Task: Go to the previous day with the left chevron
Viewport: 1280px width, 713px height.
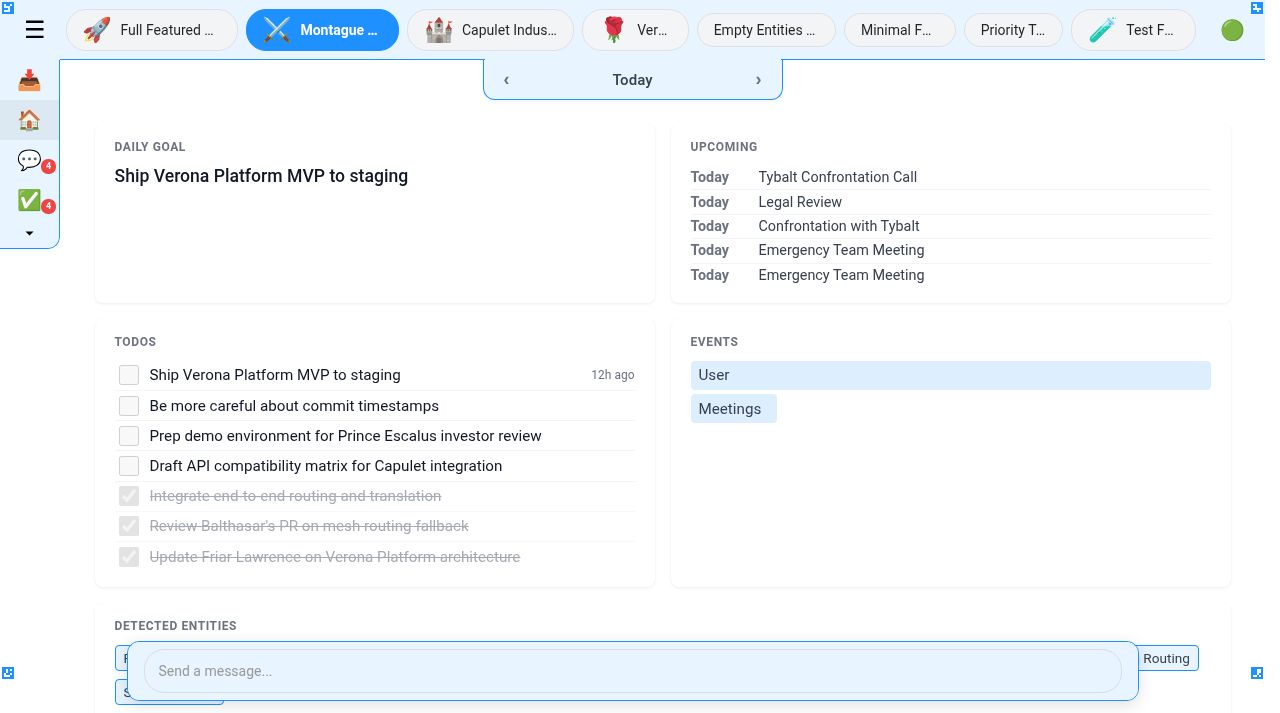Action: click(506, 80)
